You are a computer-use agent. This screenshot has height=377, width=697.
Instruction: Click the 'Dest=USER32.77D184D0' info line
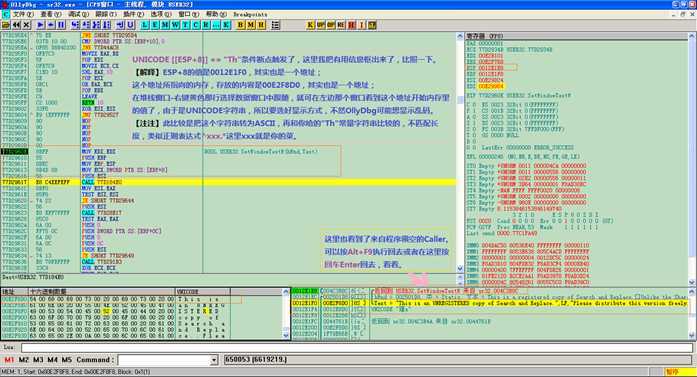33,277
